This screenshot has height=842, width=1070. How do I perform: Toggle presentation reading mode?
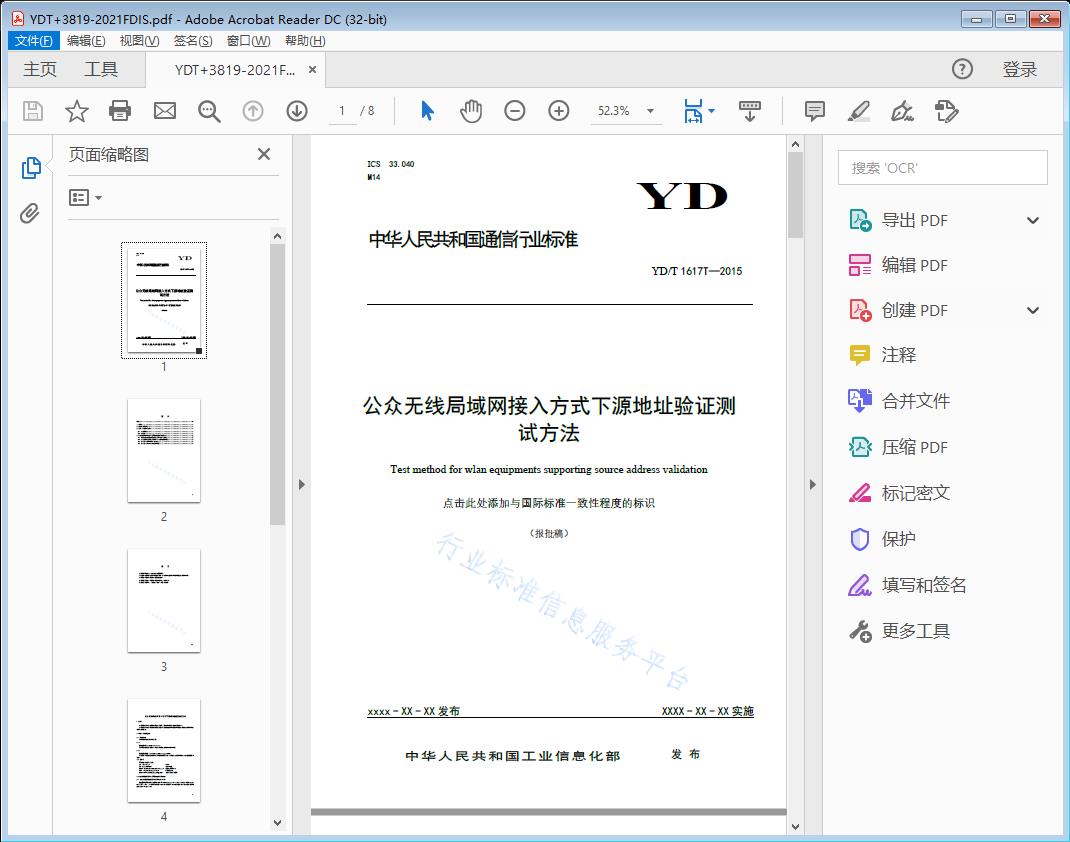tap(750, 111)
